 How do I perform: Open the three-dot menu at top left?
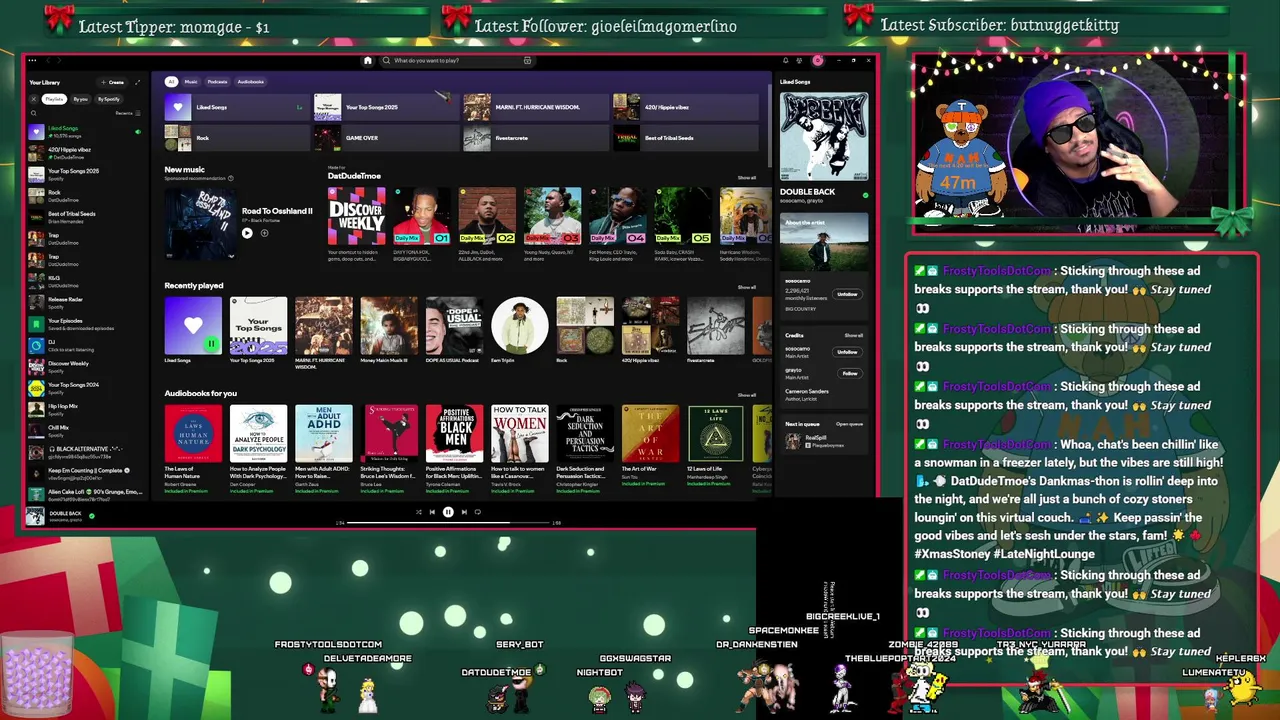32,61
